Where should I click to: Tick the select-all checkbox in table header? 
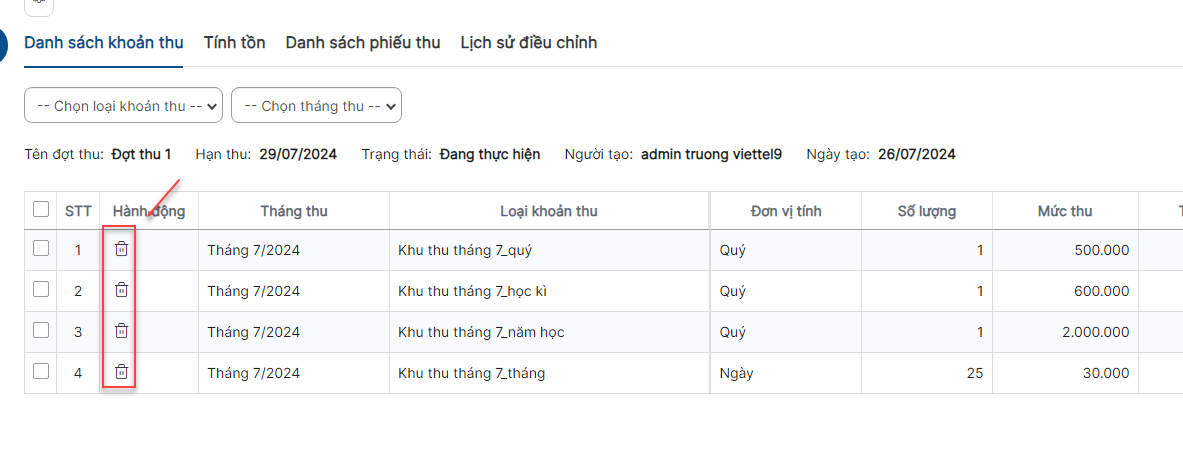[x=41, y=209]
